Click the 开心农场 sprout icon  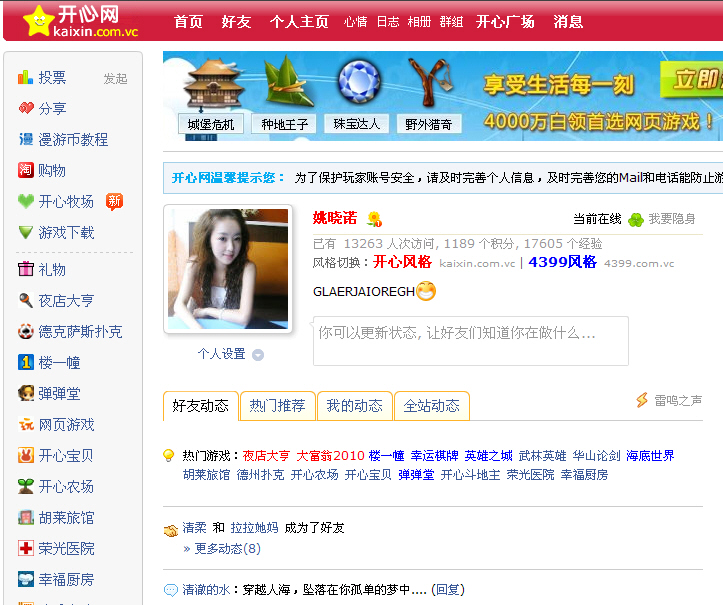pos(26,486)
